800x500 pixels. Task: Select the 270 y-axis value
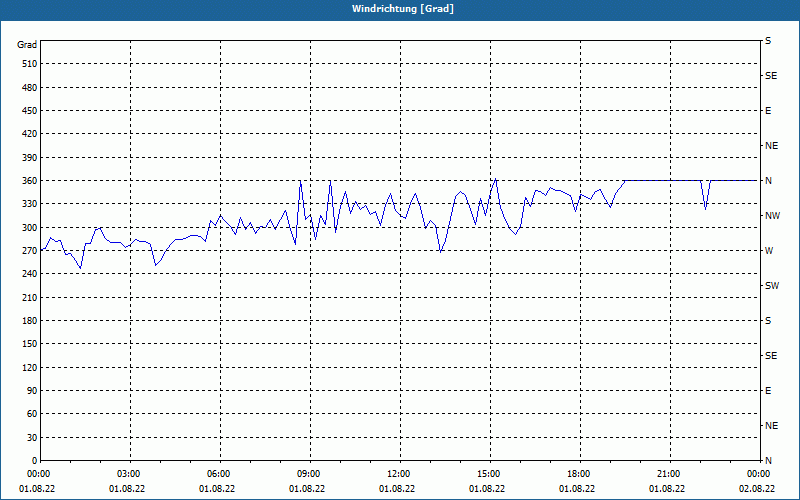[x=30, y=251]
